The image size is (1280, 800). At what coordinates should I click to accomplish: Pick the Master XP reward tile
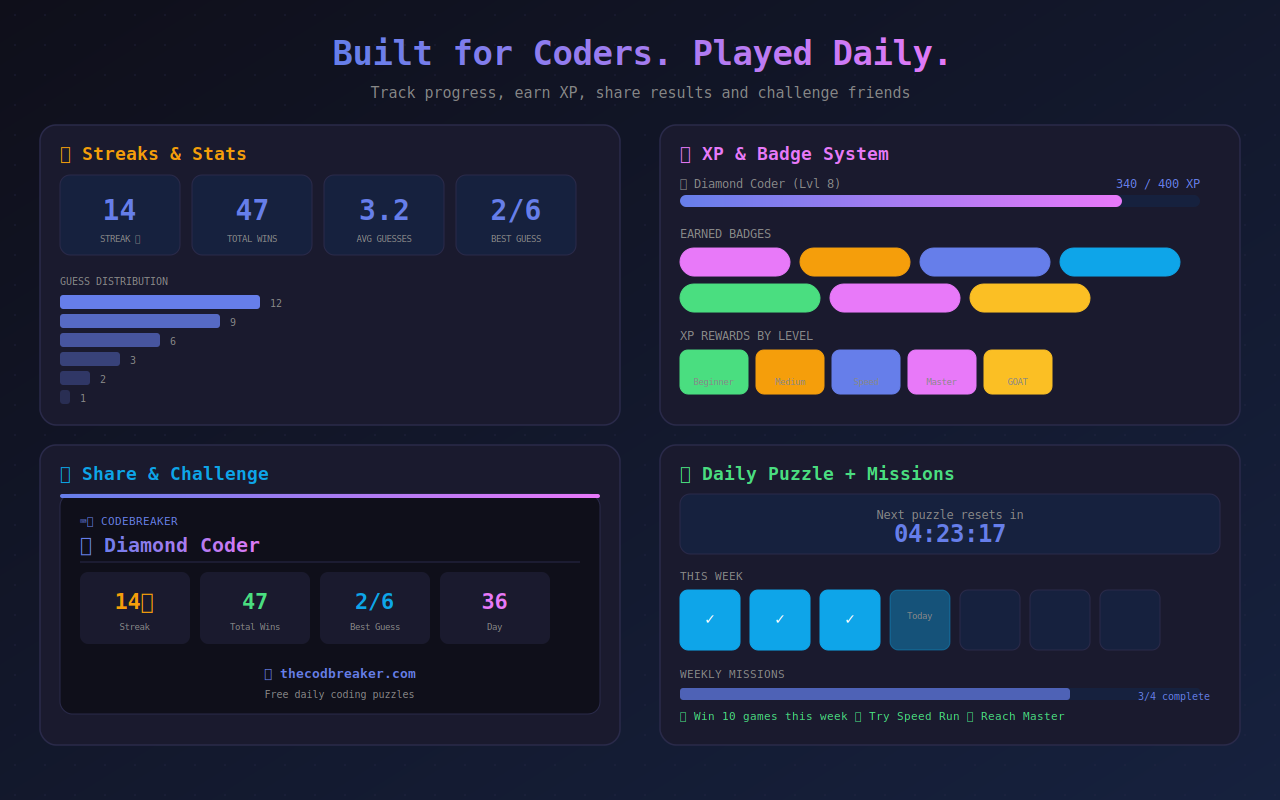942,372
